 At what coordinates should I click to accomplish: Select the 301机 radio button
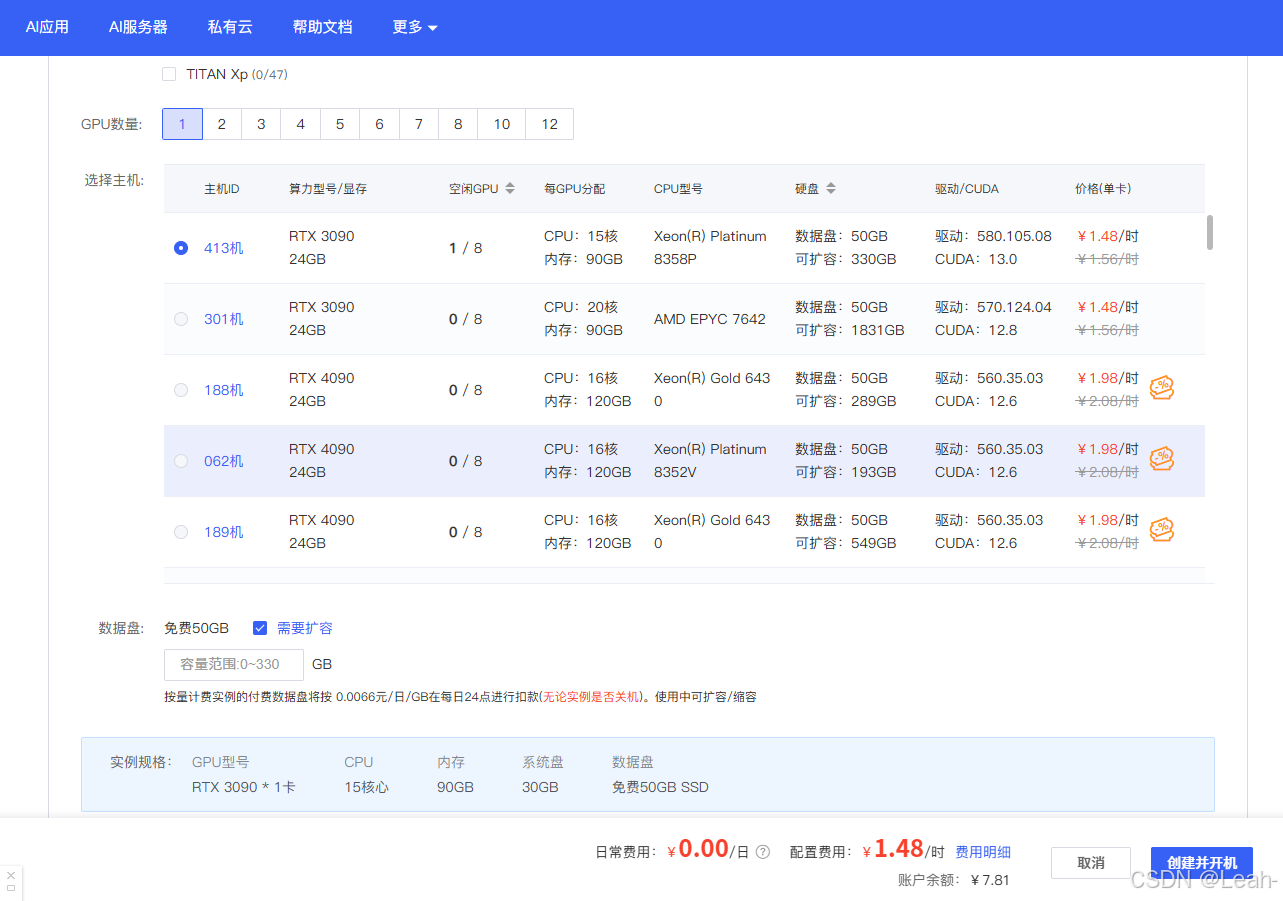click(181, 319)
